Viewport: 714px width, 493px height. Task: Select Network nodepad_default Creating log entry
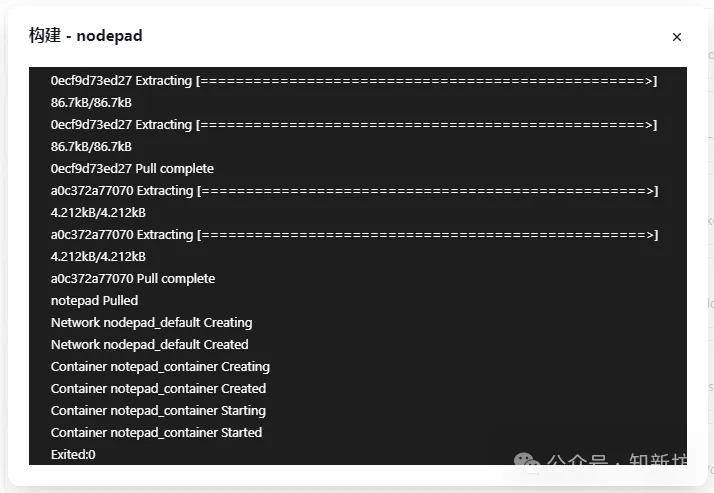[151, 323]
